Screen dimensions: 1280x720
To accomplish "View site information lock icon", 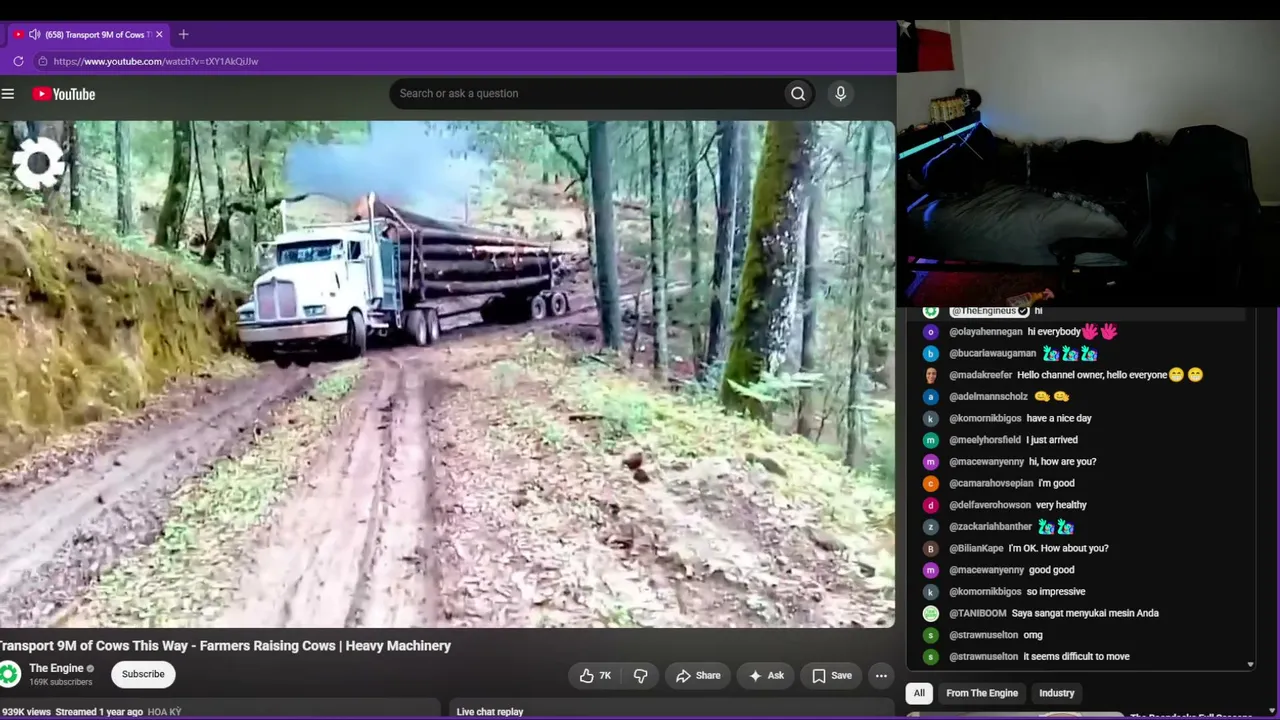I will click(x=42, y=61).
